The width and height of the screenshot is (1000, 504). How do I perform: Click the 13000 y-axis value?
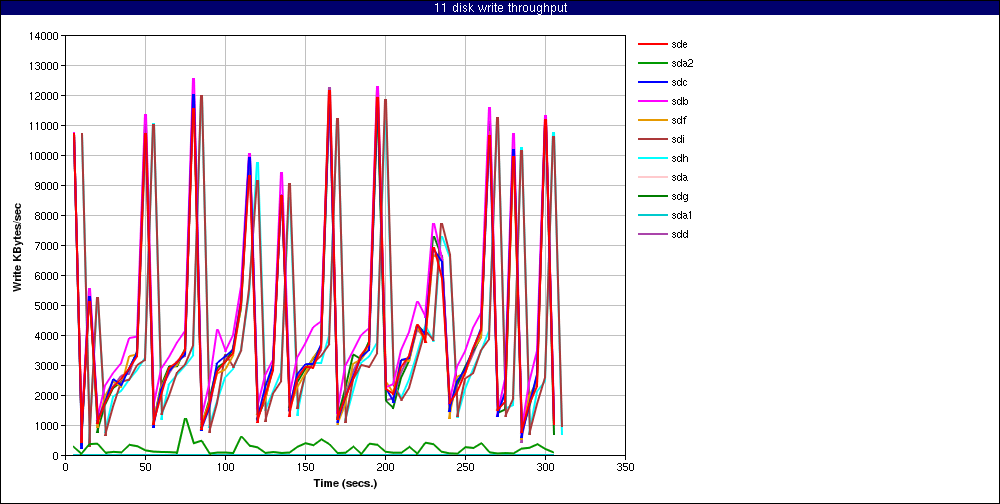coord(45,66)
